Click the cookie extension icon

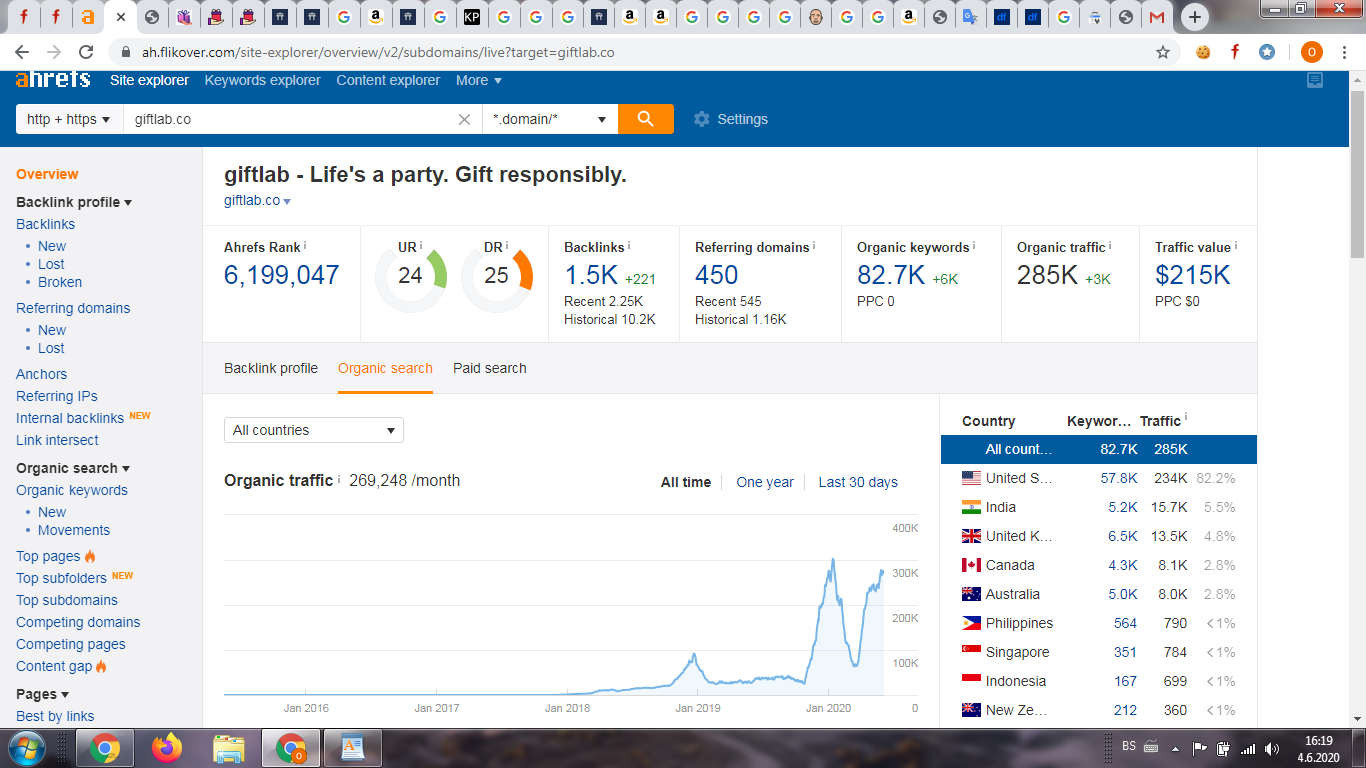point(1203,52)
